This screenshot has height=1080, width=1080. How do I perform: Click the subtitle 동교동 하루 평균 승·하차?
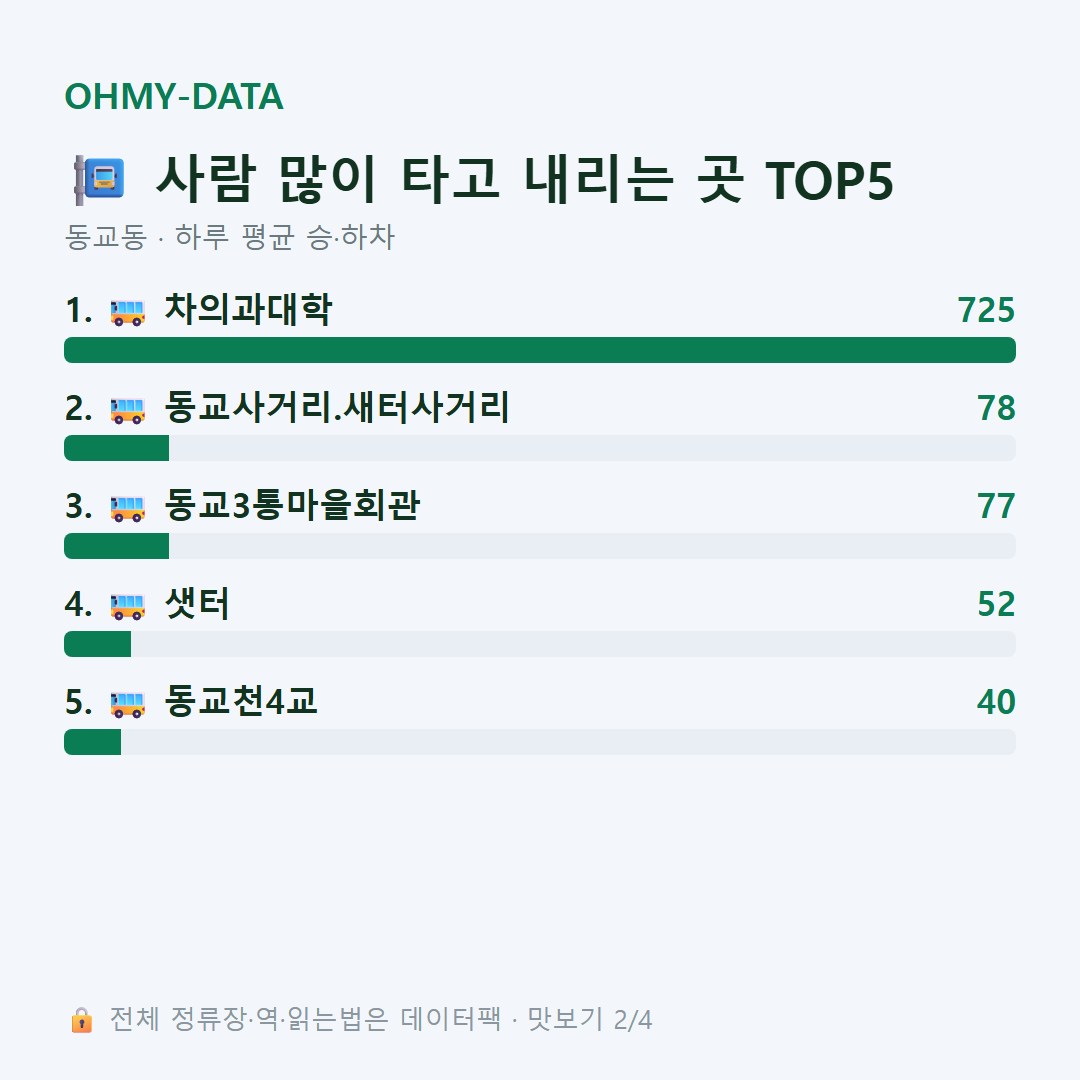point(229,237)
